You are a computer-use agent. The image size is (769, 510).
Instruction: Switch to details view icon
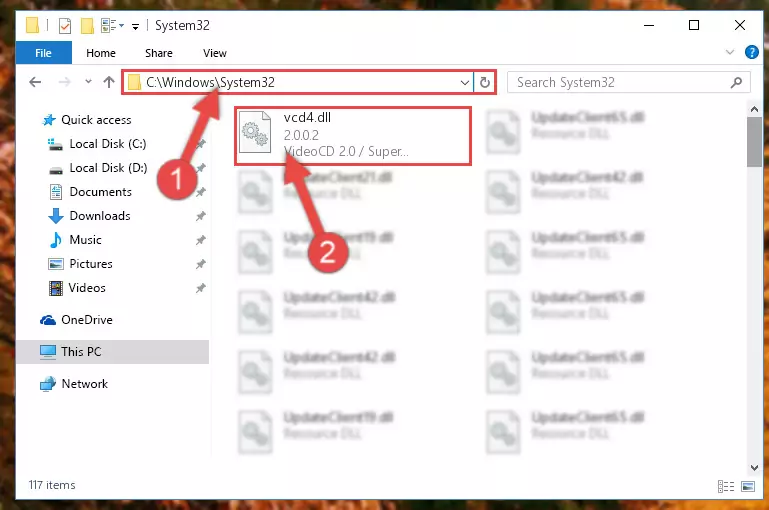[x=726, y=486]
